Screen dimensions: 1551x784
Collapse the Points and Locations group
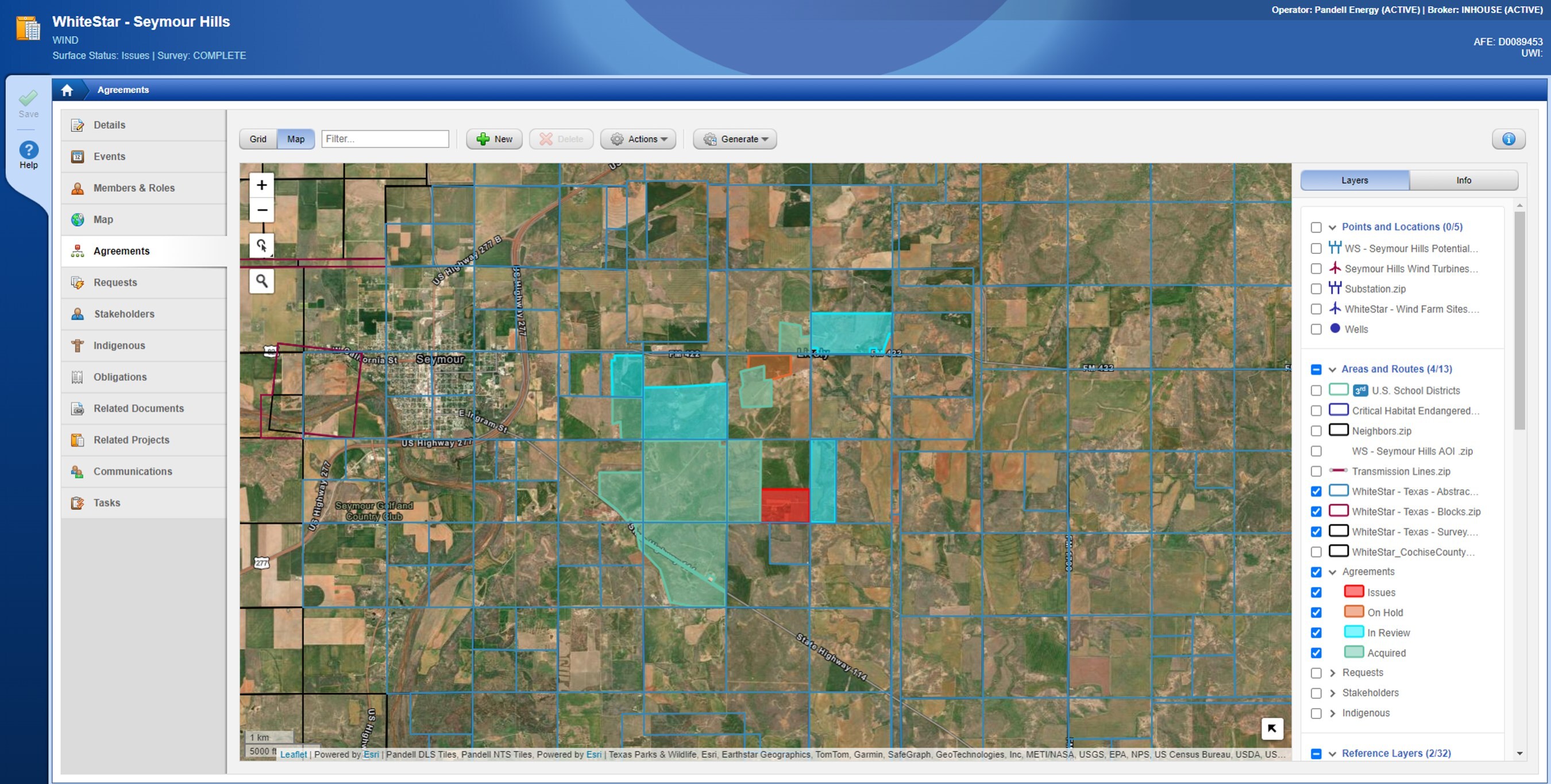1332,227
